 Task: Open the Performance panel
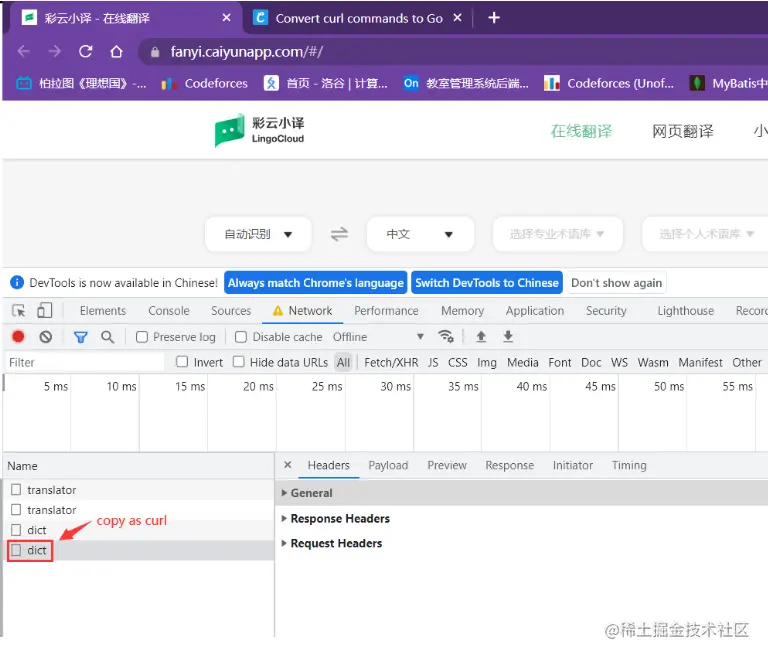[x=386, y=311]
